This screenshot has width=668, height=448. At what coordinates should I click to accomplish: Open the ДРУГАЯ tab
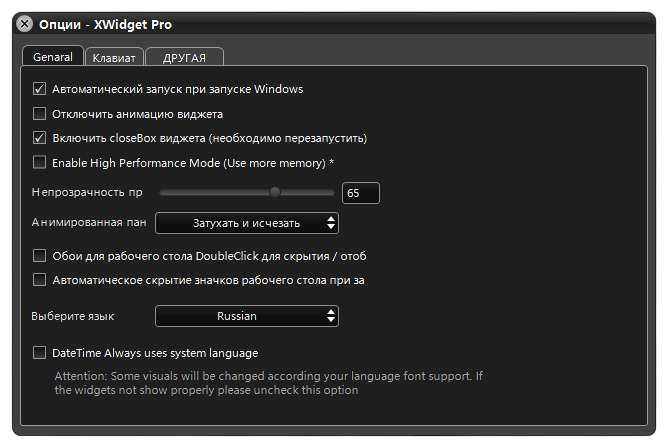pyautogui.click(x=184, y=57)
